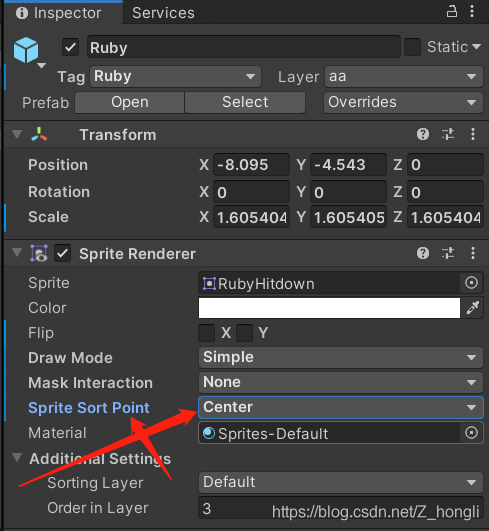Collapse the Additional Settings foldout
Image resolution: width=489 pixels, height=531 pixels.
(17, 458)
